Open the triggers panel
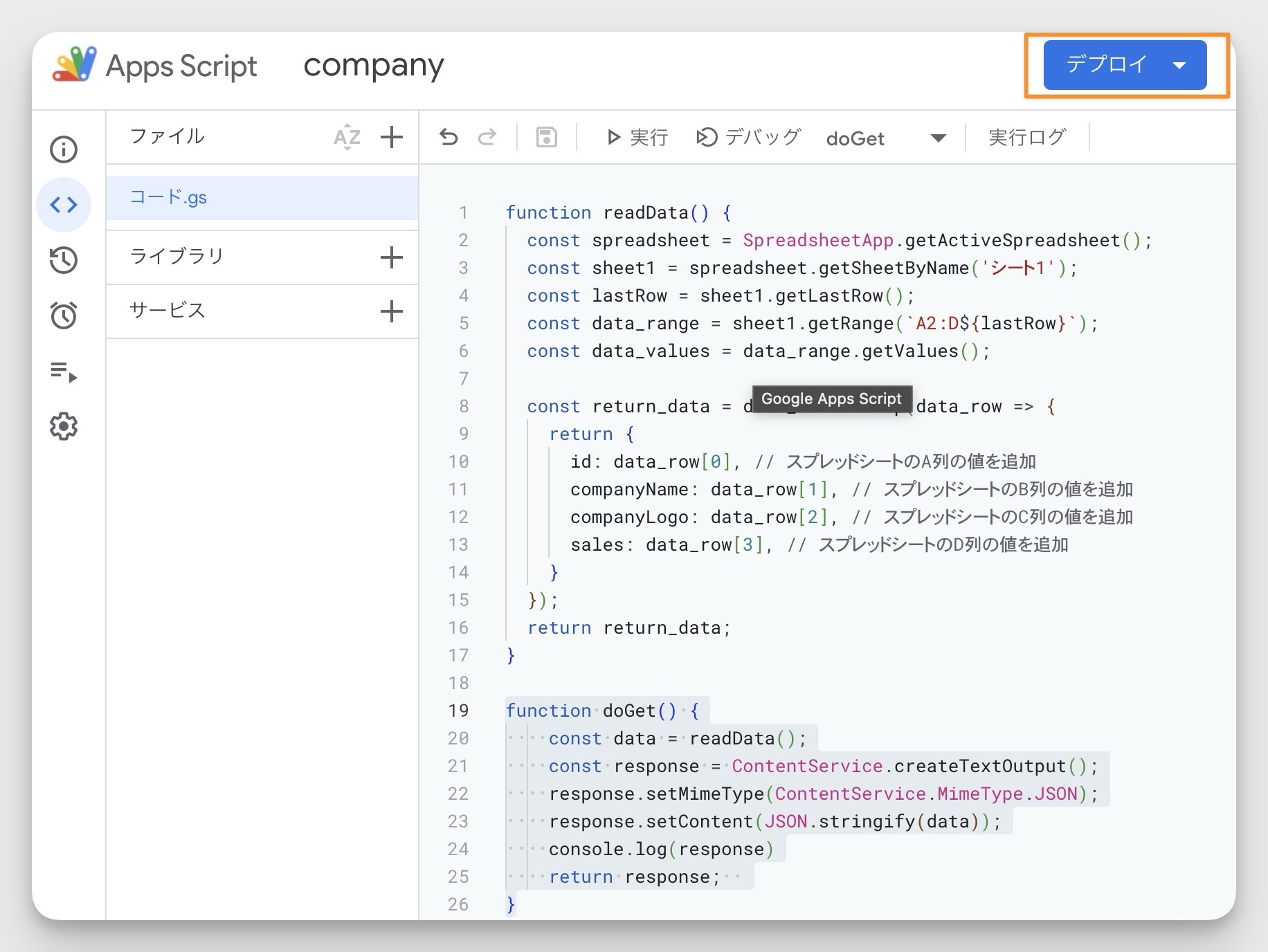Image resolution: width=1268 pixels, height=952 pixels. click(63, 315)
